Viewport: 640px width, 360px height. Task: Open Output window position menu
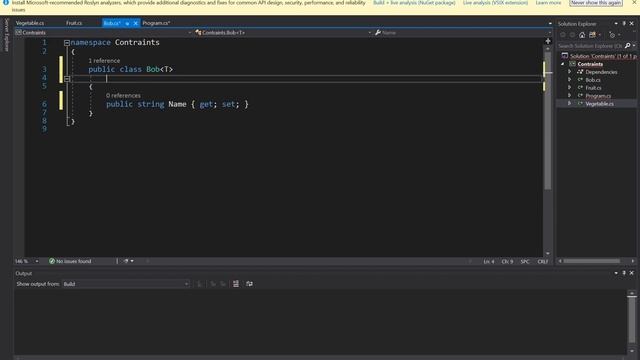[x=616, y=273]
